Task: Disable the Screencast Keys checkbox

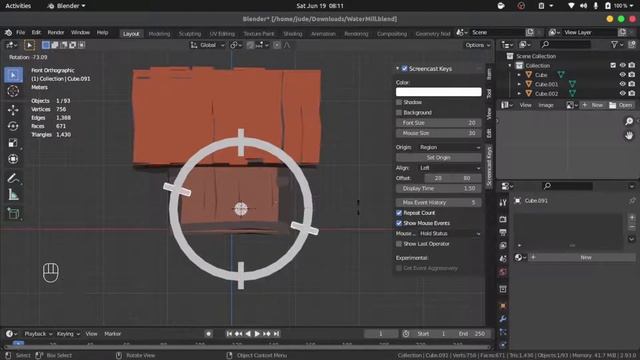Action: tap(404, 69)
